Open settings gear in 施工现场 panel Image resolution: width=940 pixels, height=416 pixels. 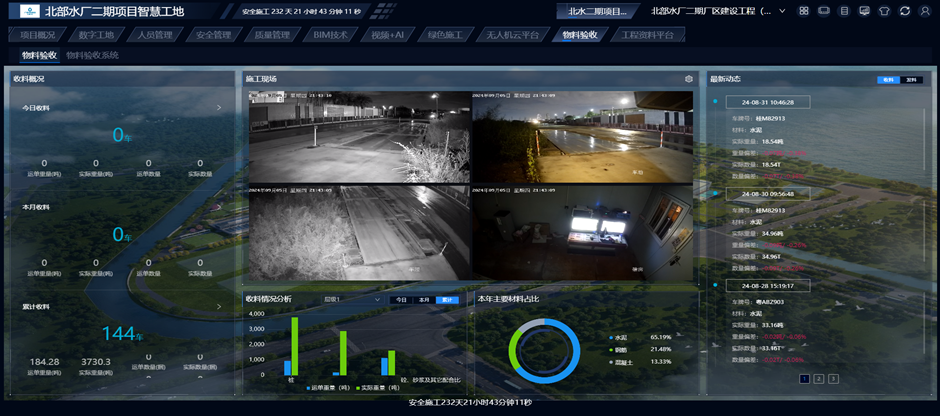pos(688,79)
